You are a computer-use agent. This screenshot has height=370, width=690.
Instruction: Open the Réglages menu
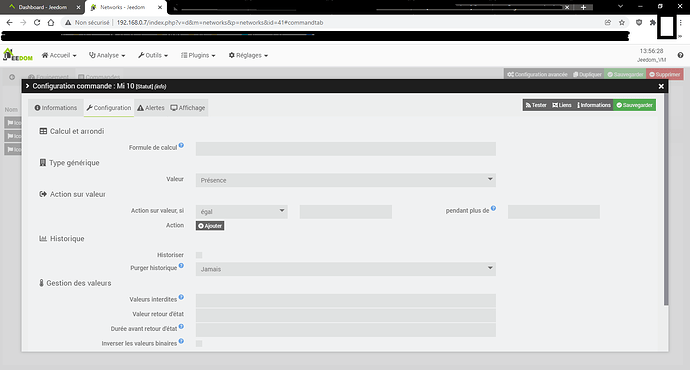(248, 55)
